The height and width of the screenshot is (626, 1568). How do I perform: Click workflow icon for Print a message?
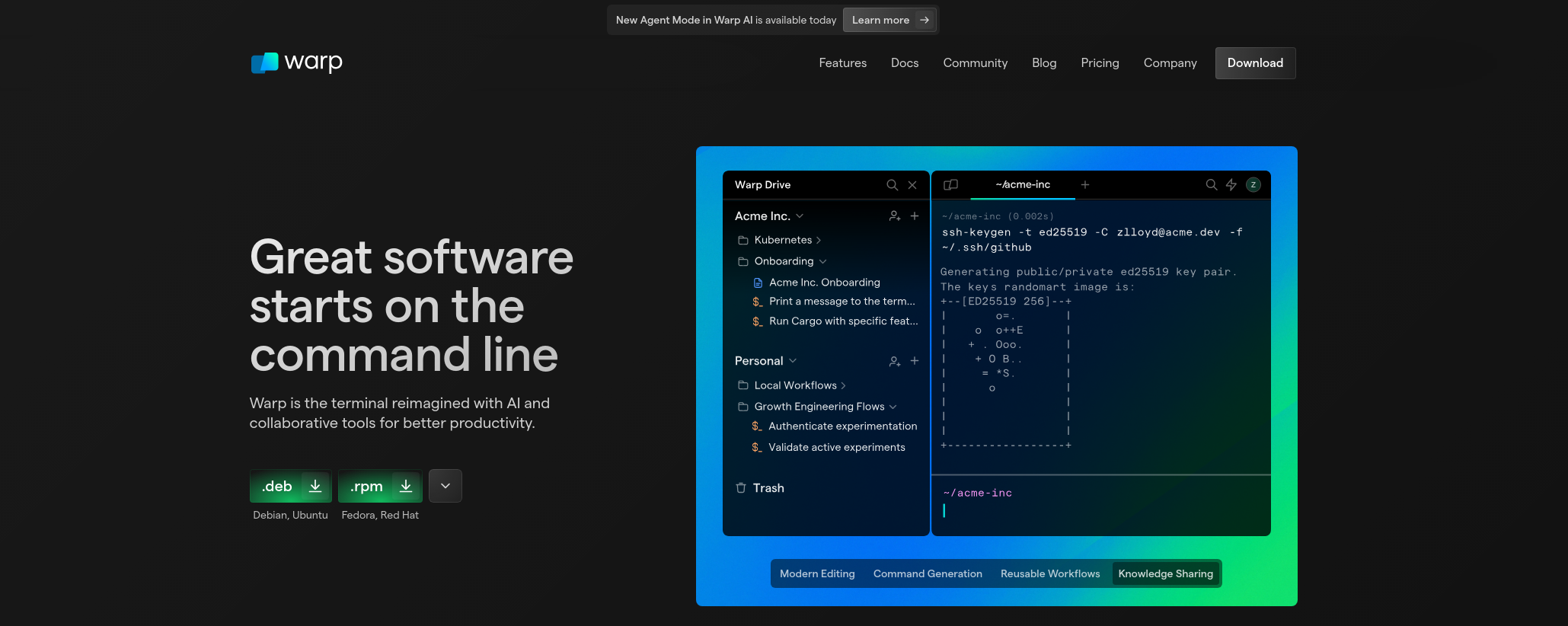pos(758,302)
